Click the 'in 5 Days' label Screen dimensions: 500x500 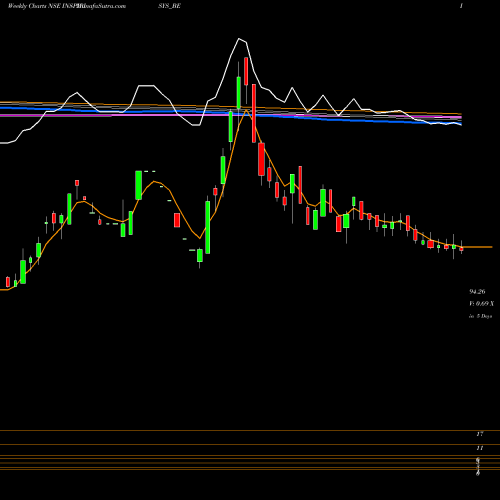[x=480, y=316]
